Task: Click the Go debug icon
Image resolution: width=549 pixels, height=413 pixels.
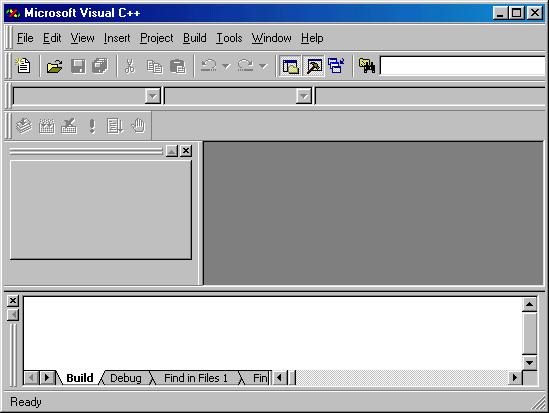Action: tap(115, 126)
